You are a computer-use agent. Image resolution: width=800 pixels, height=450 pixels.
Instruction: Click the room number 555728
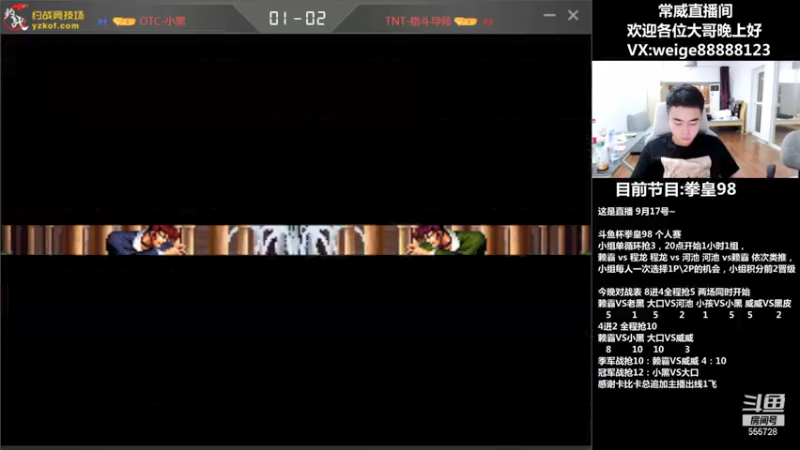[763, 432]
